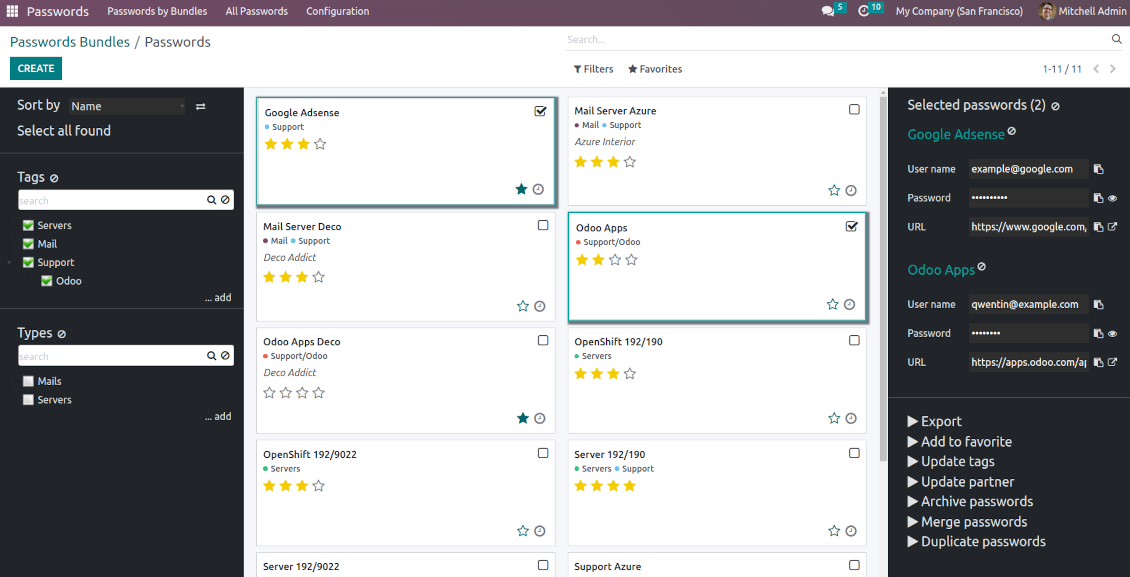Expand the Archive passwords action
Viewport: 1130px width, 577px height.
click(970, 501)
